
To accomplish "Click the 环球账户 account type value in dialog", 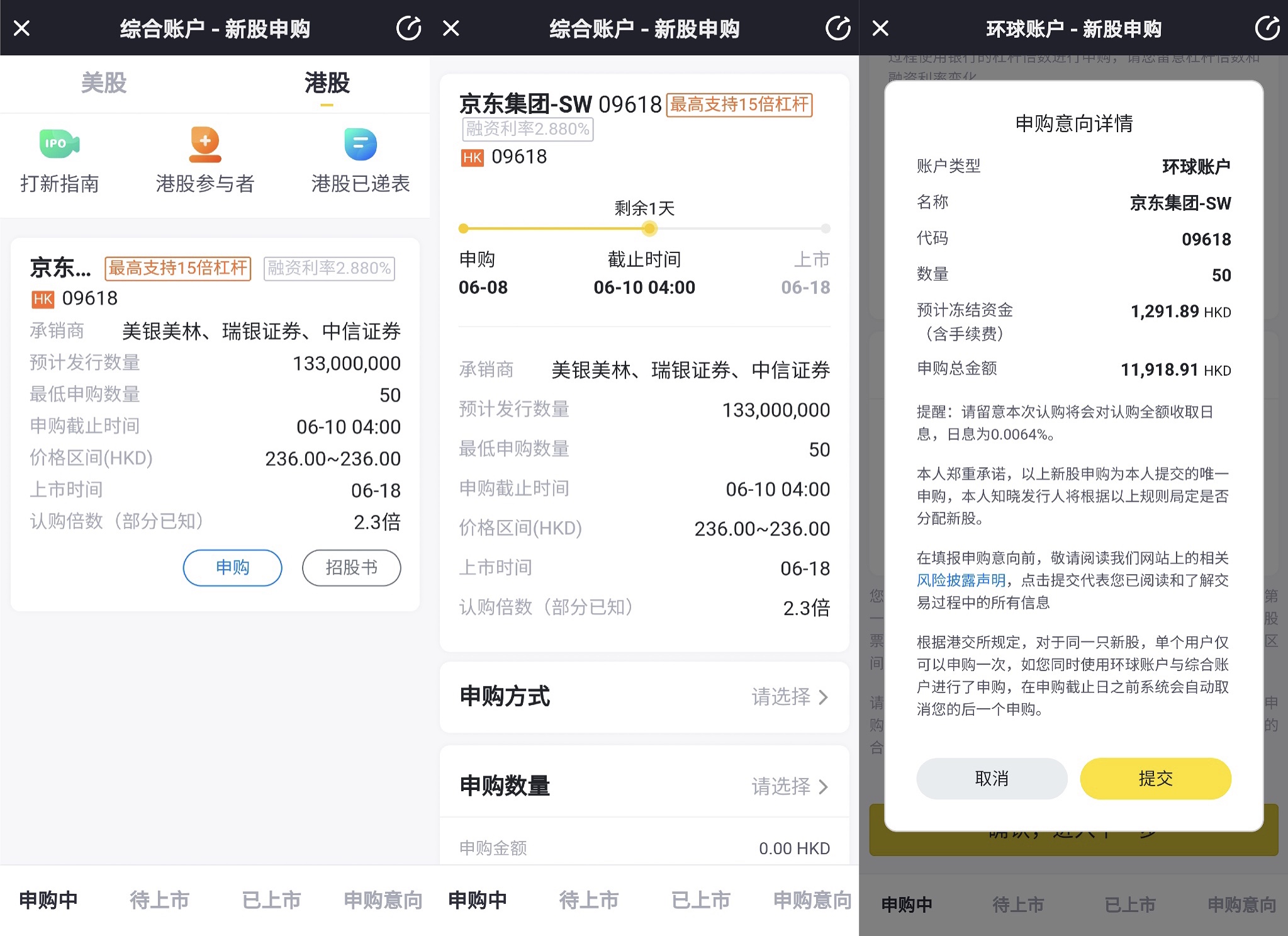I will [1196, 167].
